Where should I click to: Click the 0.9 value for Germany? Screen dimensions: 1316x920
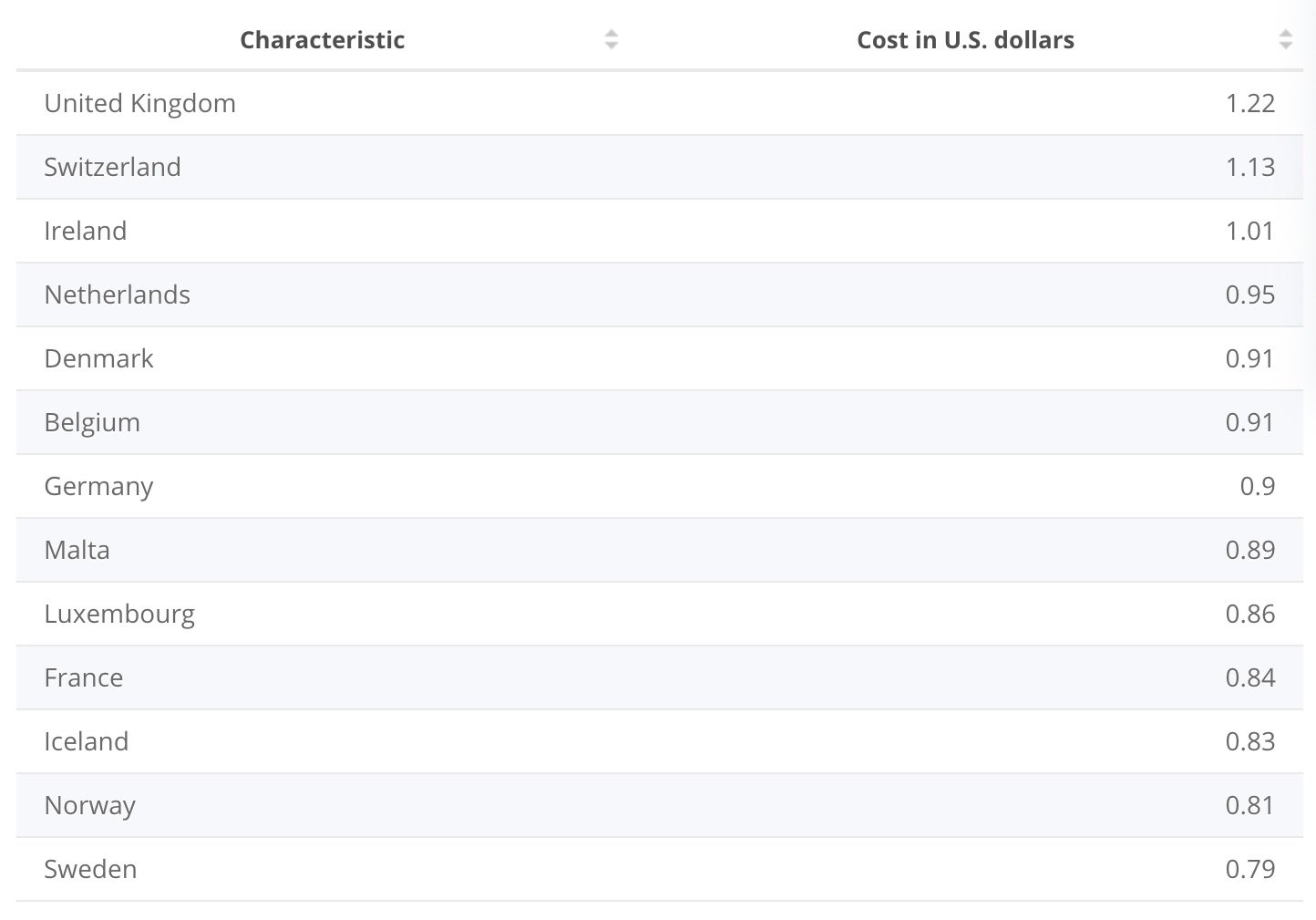click(1258, 486)
